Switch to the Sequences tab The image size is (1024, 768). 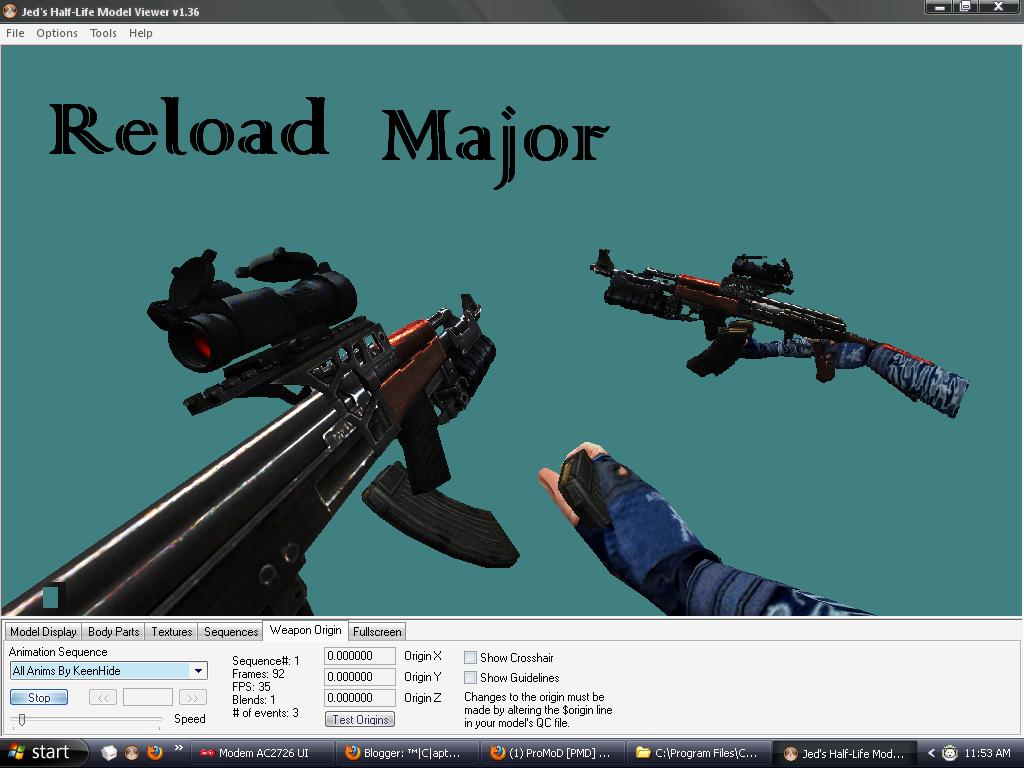pos(230,631)
